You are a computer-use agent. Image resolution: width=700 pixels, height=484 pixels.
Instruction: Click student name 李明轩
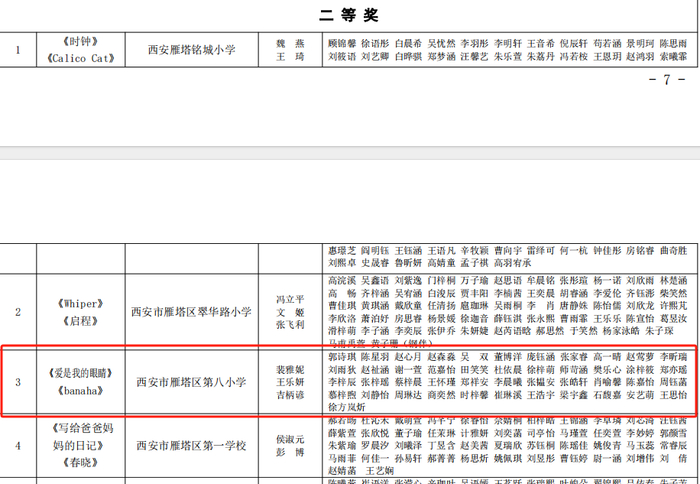tap(508, 43)
